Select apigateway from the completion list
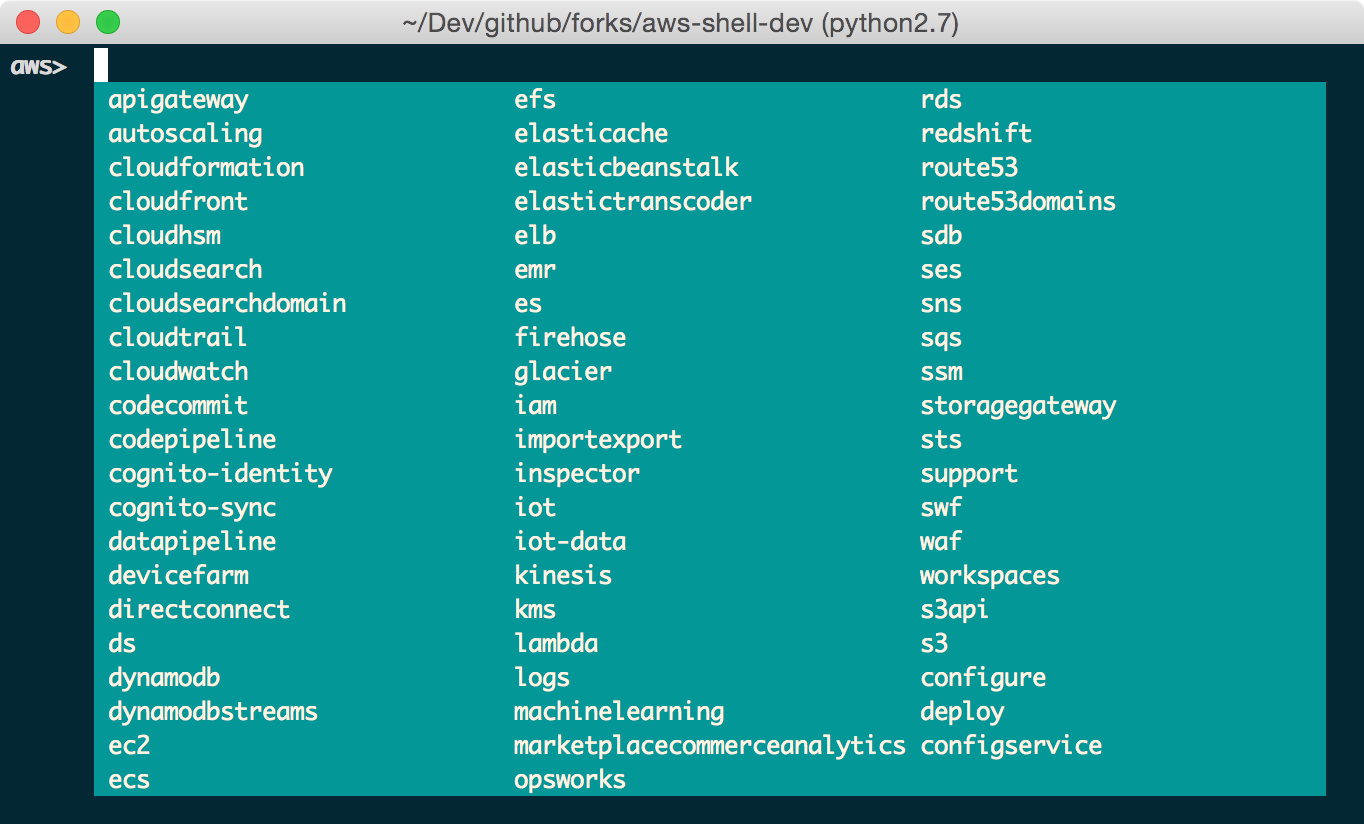 pyautogui.click(x=178, y=100)
